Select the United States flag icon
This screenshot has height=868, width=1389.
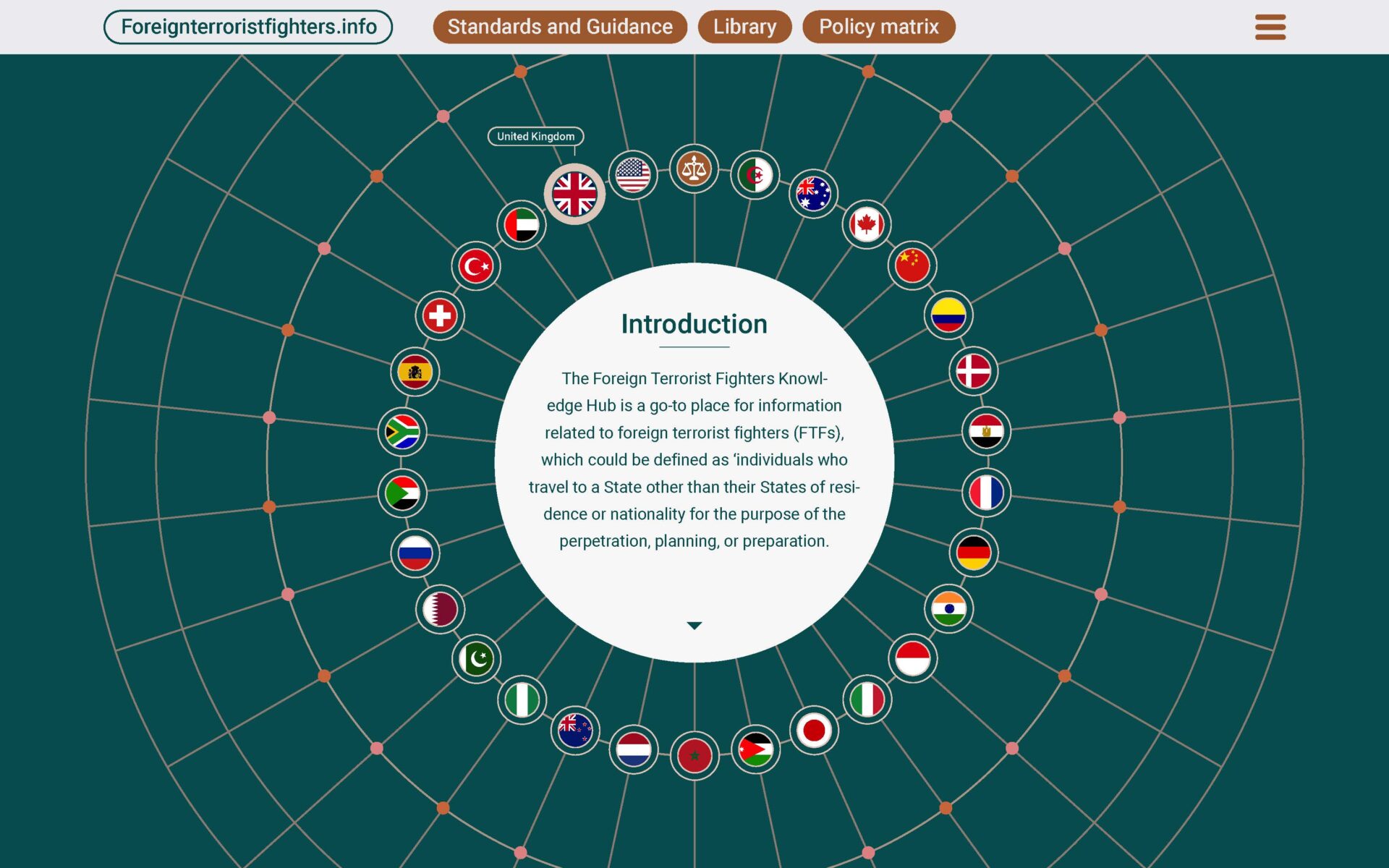(x=633, y=174)
